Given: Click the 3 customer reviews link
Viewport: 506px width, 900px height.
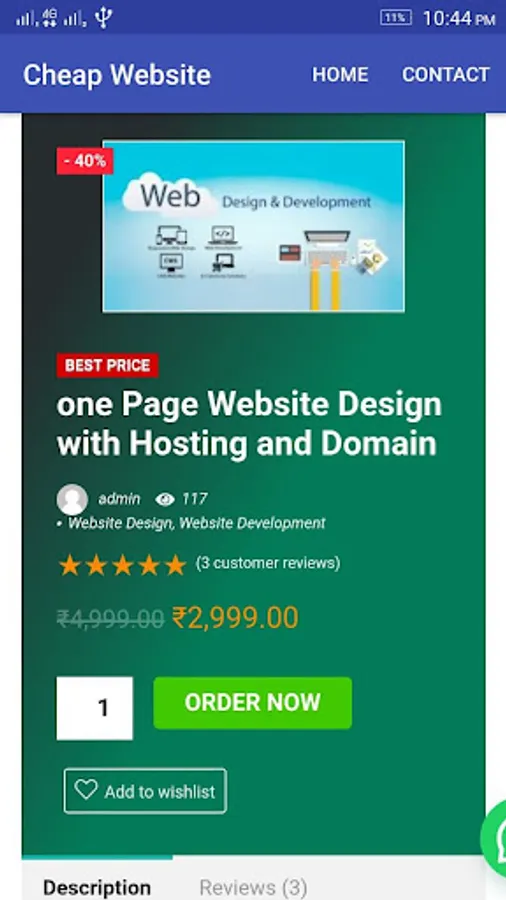Looking at the screenshot, I should 268,563.
